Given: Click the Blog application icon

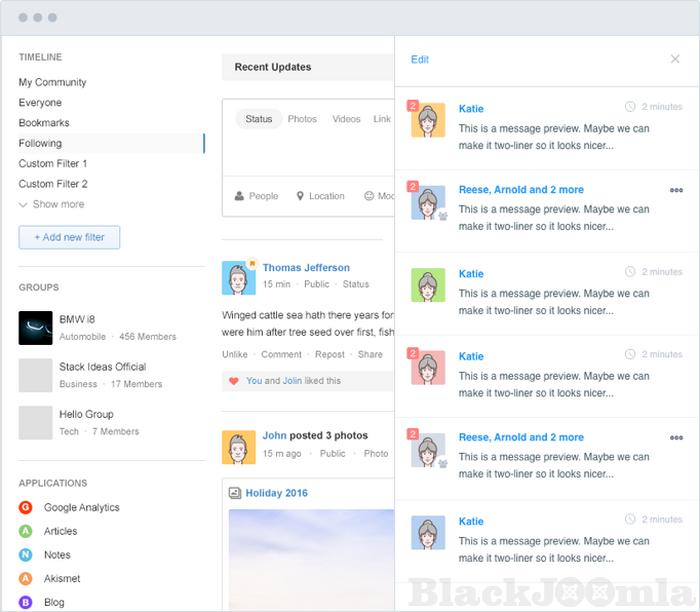Looking at the screenshot, I should [x=26, y=602].
